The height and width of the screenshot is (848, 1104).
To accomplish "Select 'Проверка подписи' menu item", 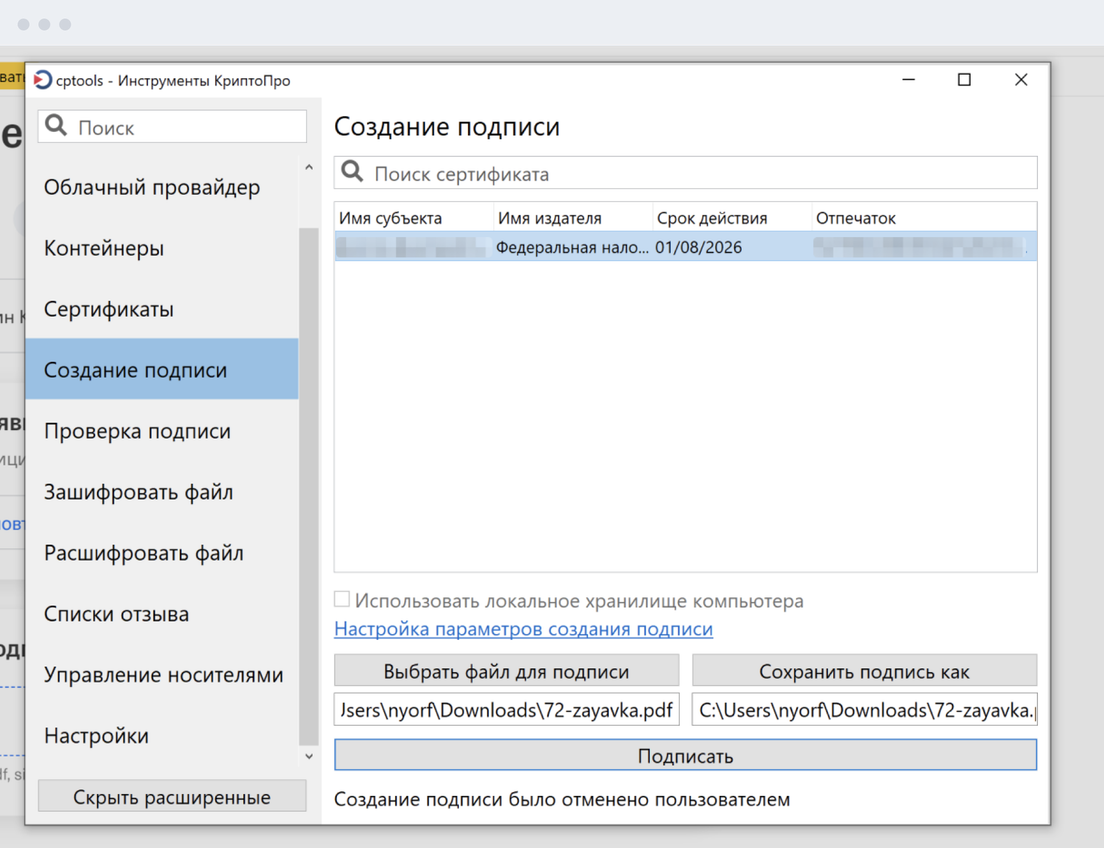I will pyautogui.click(x=137, y=432).
